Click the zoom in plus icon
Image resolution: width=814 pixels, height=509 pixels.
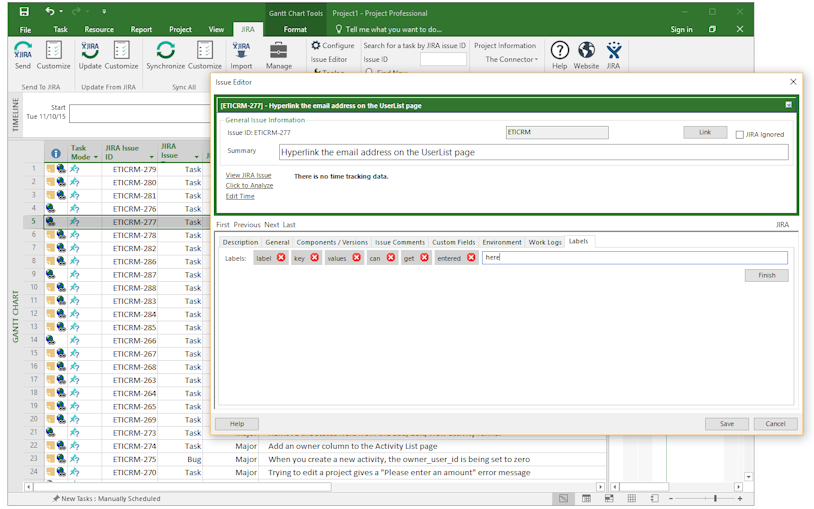click(740, 499)
